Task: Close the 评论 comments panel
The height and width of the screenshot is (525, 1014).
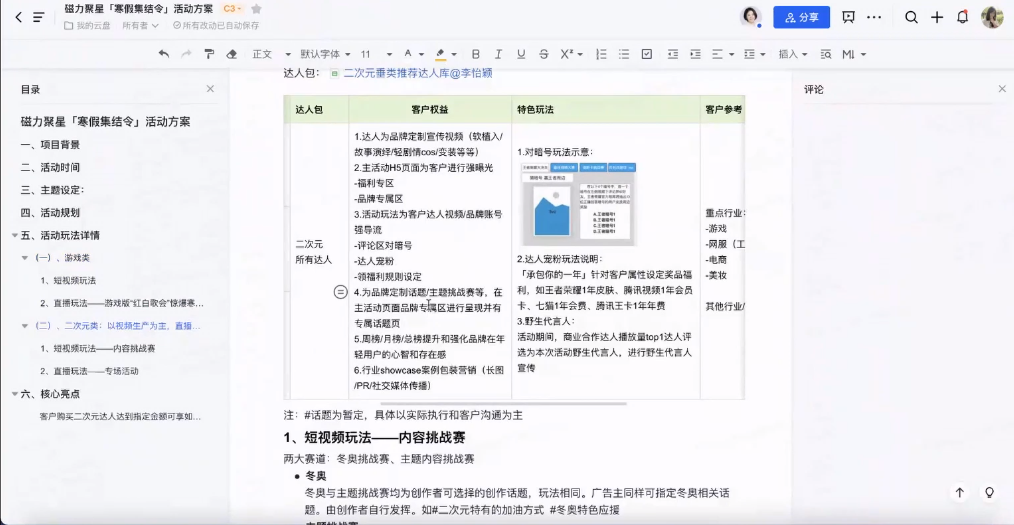Action: point(1002,89)
